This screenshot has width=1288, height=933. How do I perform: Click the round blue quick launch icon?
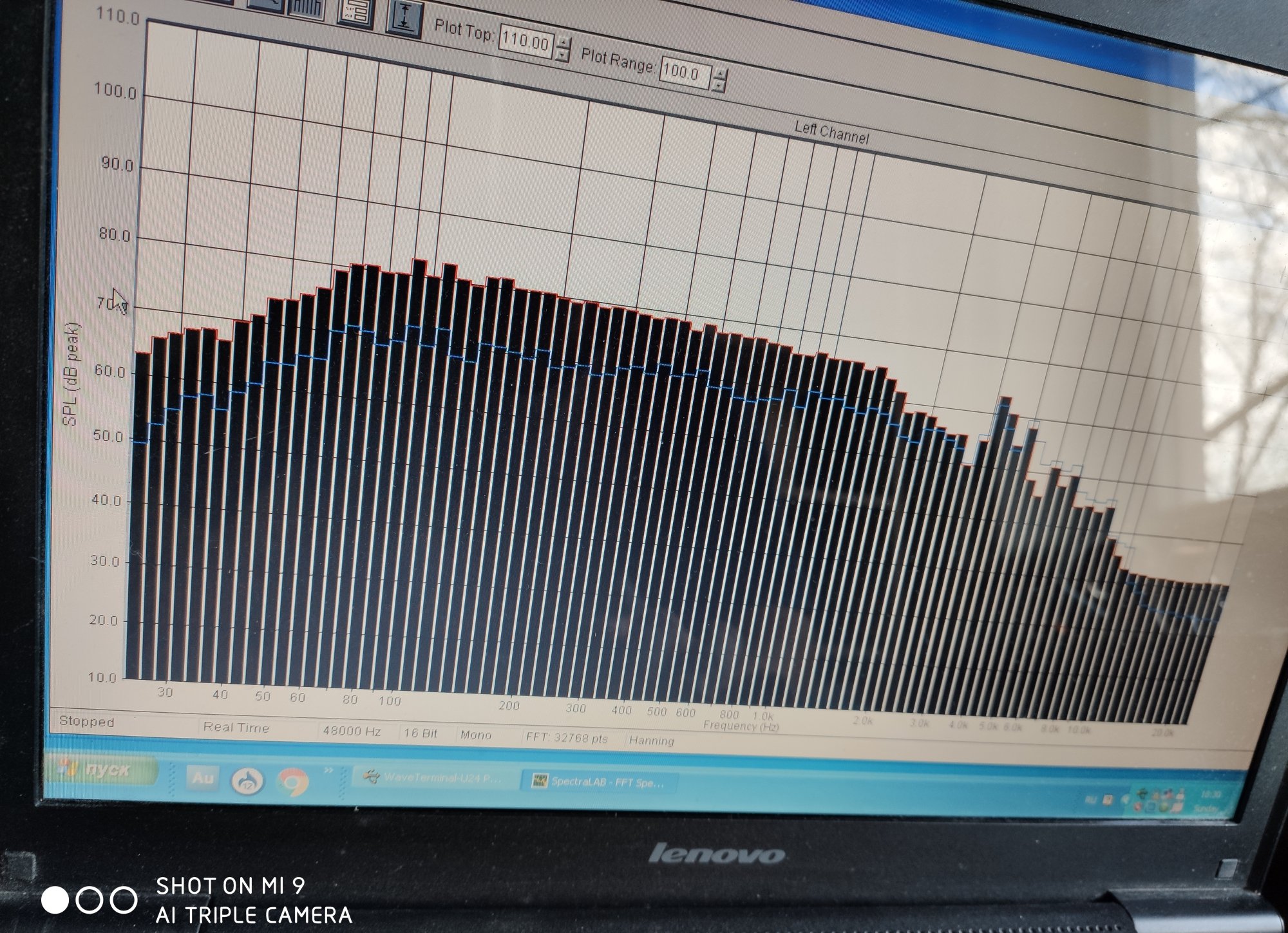tap(247, 780)
